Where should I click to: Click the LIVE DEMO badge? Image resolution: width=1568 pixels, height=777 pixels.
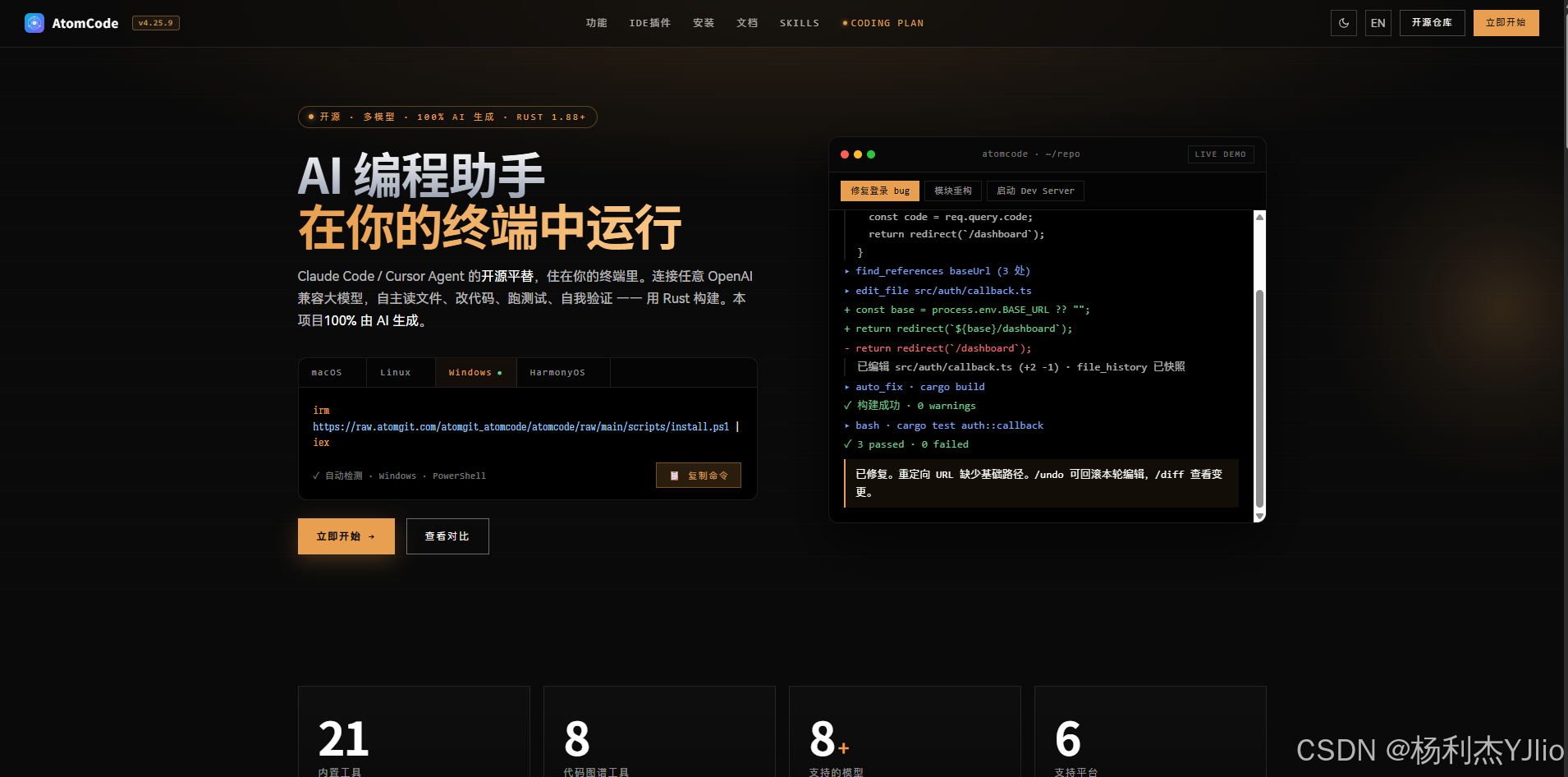coord(1221,154)
